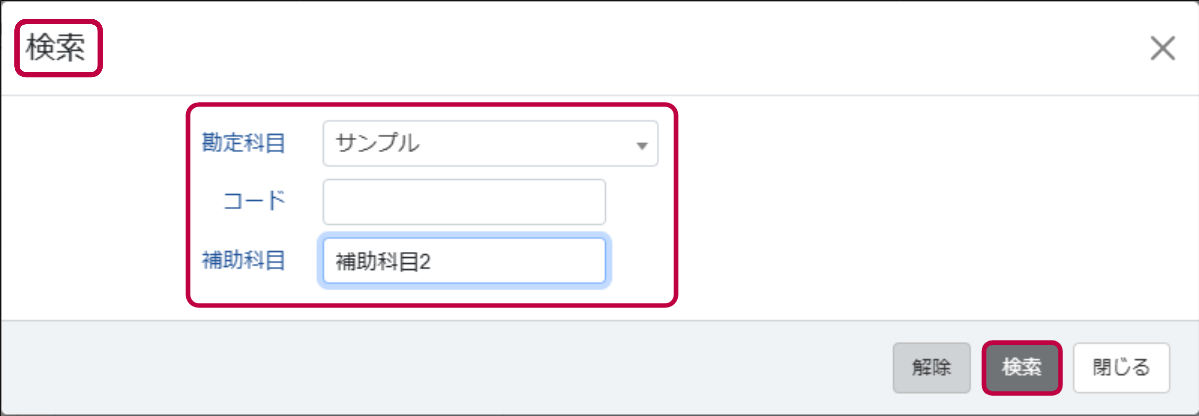Run the search with the dark 検索 button
The width and height of the screenshot is (1199, 416).
pyautogui.click(x=1022, y=368)
